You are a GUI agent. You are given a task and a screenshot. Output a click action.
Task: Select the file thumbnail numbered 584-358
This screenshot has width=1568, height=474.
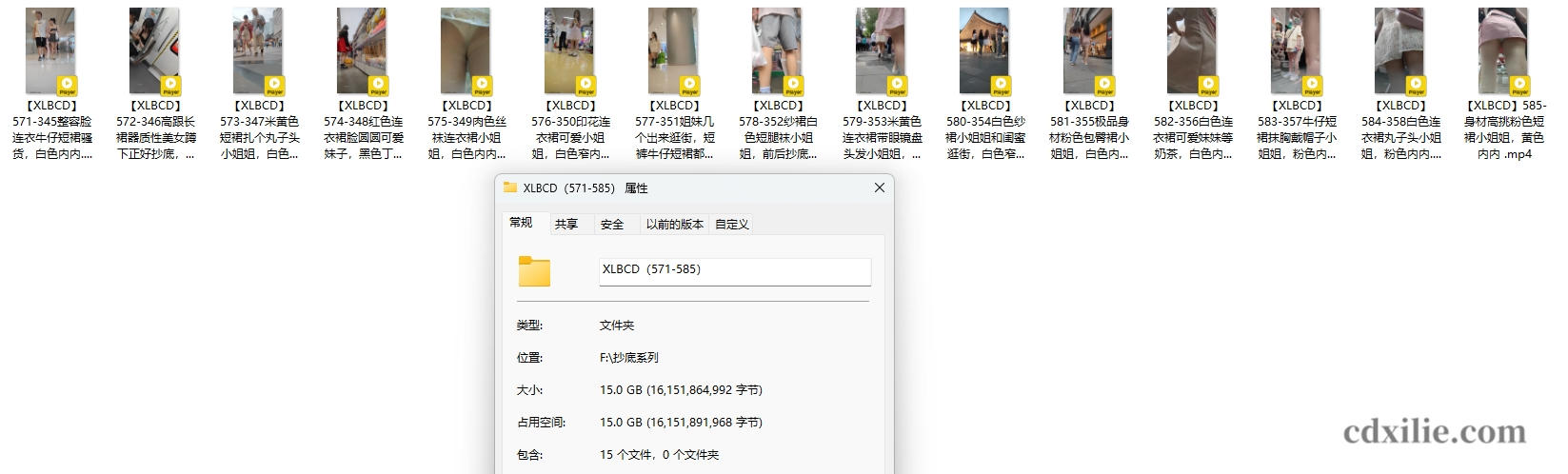1400,51
